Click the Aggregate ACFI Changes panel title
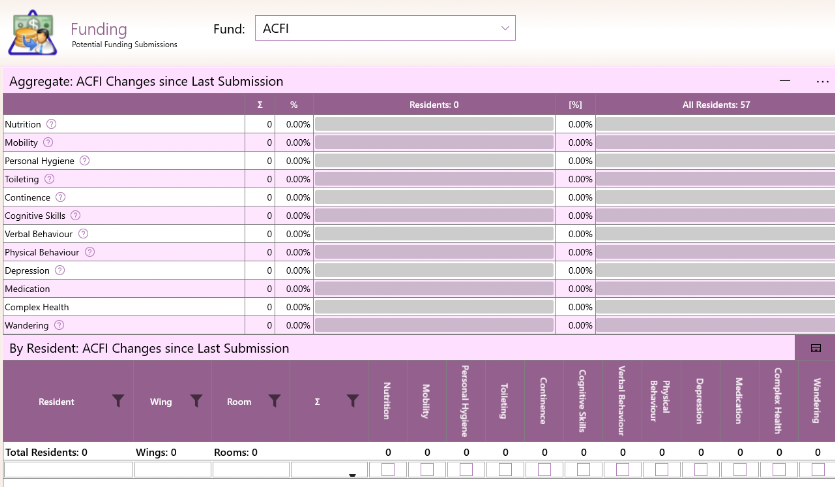Viewport: 835px width, 487px height. tap(146, 81)
